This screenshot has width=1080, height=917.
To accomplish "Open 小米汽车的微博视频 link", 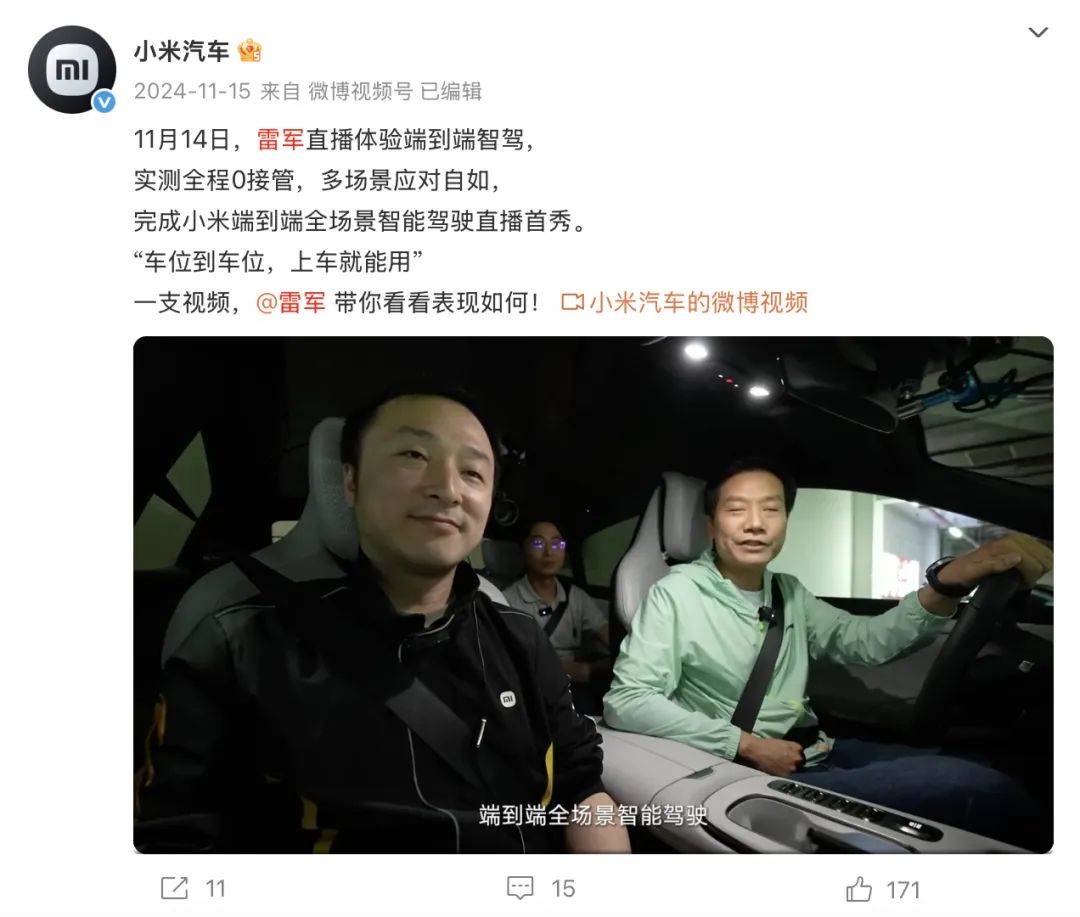I will coord(698,302).
